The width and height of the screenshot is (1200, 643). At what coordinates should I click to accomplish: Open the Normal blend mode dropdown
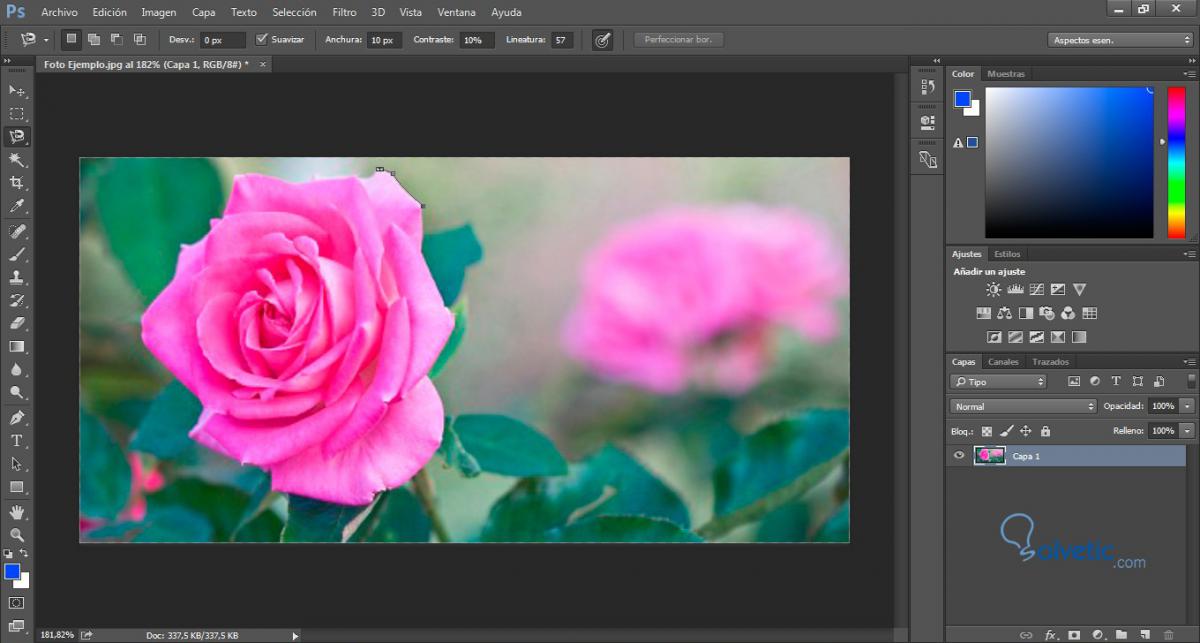point(1022,407)
